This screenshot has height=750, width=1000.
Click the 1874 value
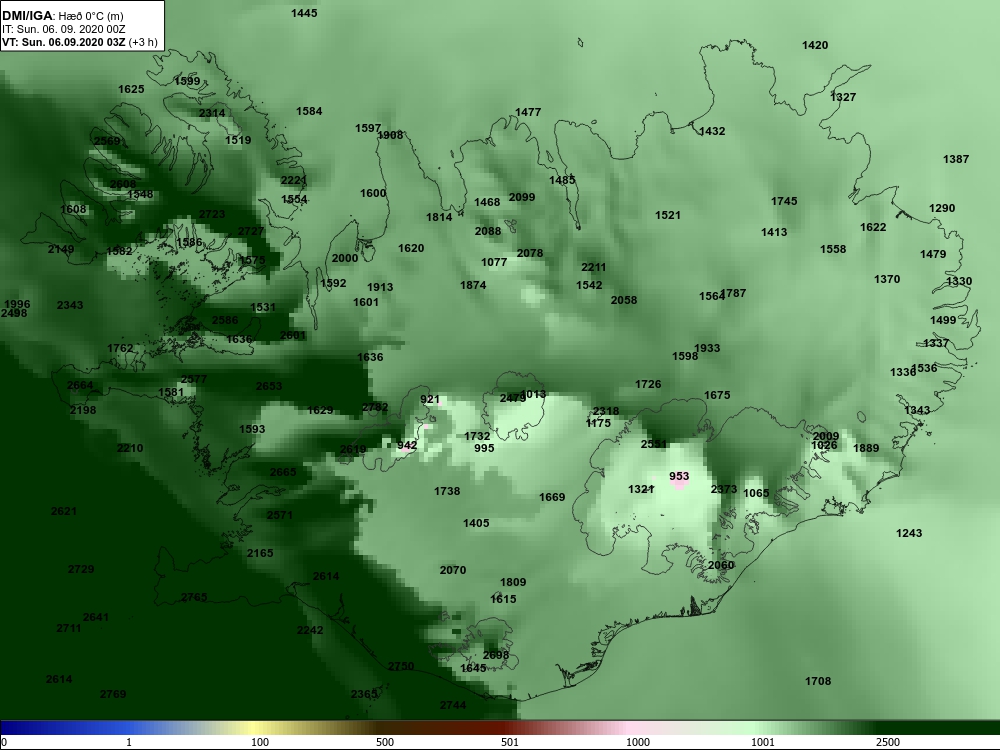click(473, 285)
